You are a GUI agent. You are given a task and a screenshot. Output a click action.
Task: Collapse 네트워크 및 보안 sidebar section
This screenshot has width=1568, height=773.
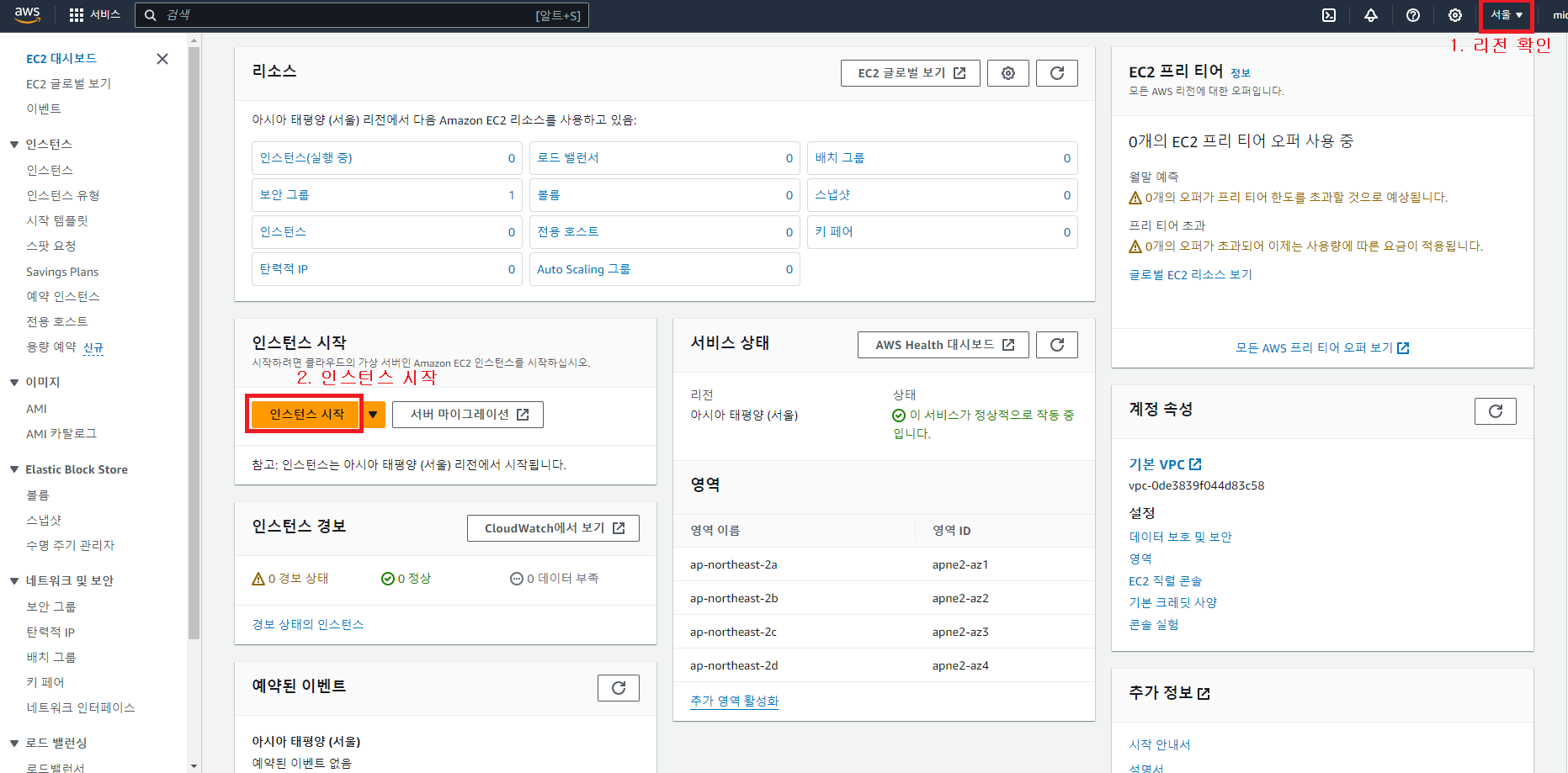coord(14,581)
